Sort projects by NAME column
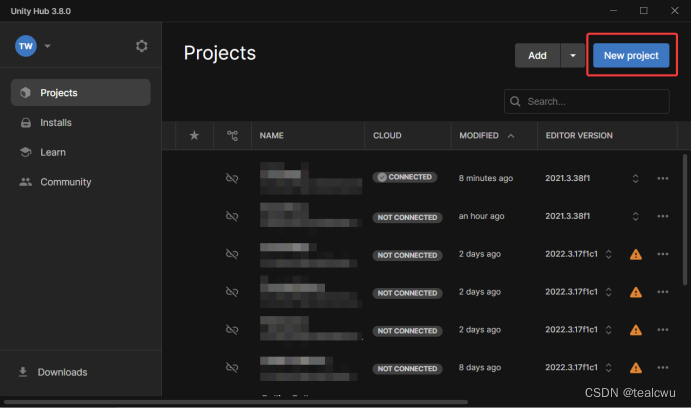The width and height of the screenshot is (692, 408). (271, 136)
